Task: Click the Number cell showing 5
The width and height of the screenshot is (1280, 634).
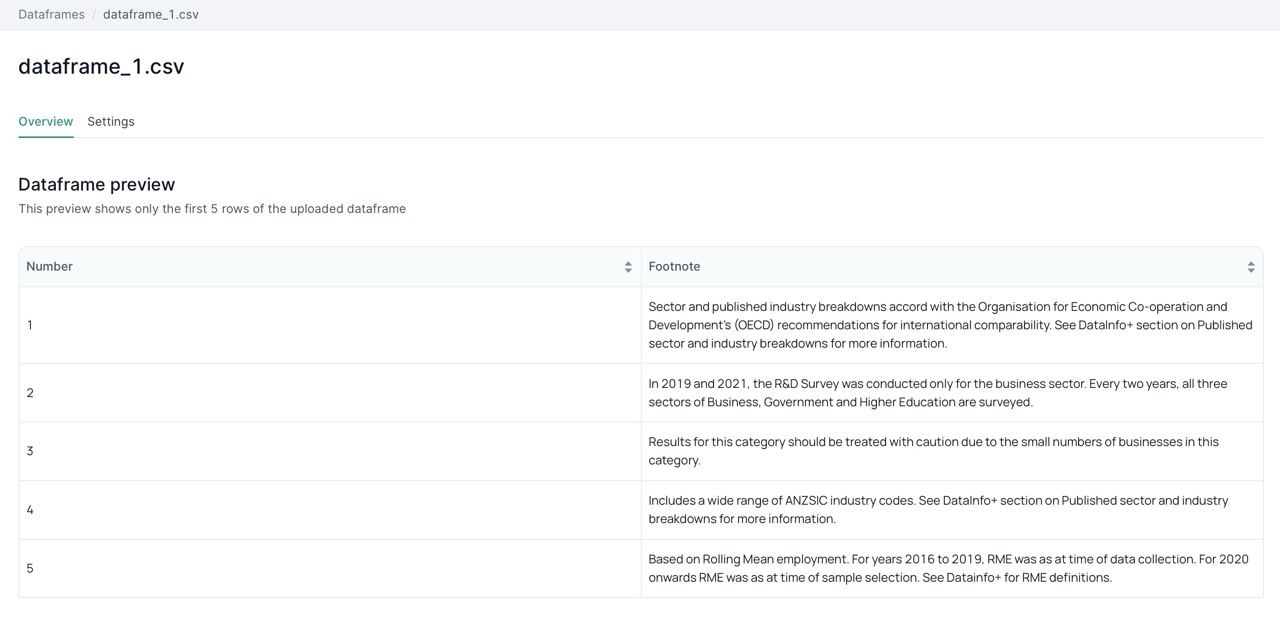Action: click(x=29, y=567)
